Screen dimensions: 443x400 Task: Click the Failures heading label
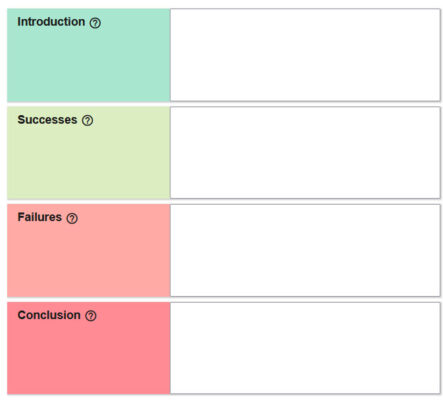(39, 217)
